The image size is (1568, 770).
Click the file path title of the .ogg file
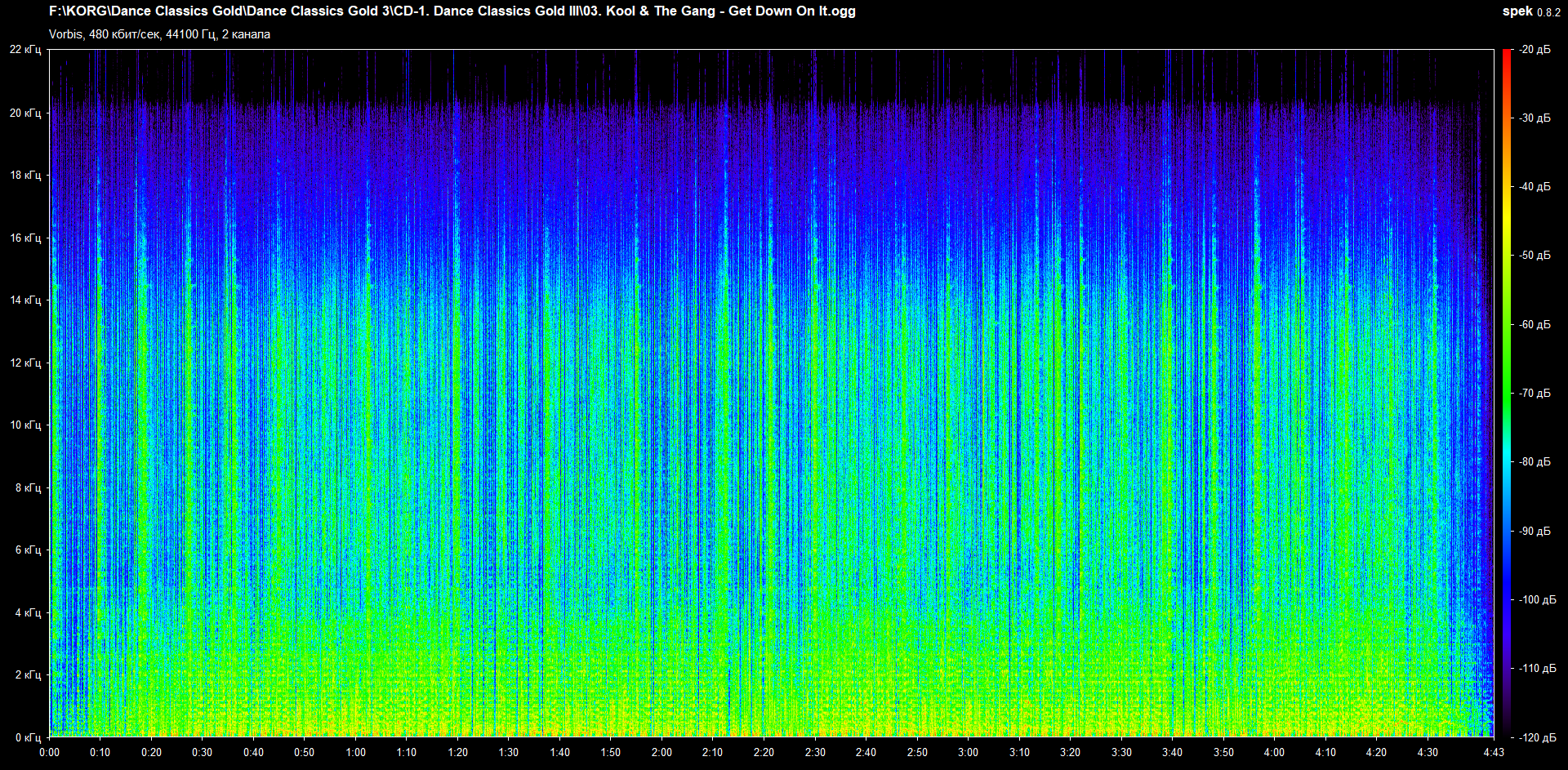coord(452,11)
